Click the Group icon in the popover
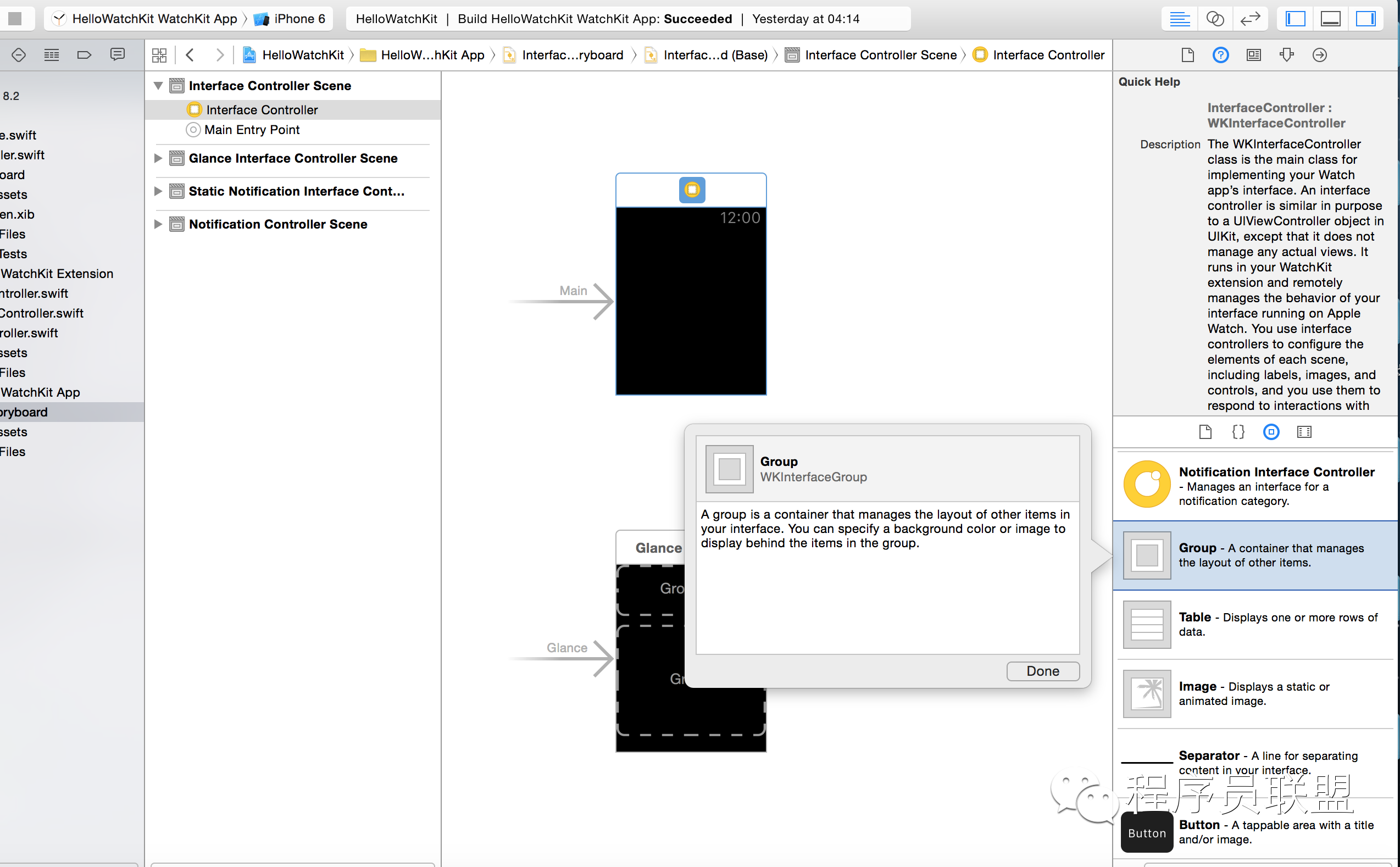 [729, 469]
